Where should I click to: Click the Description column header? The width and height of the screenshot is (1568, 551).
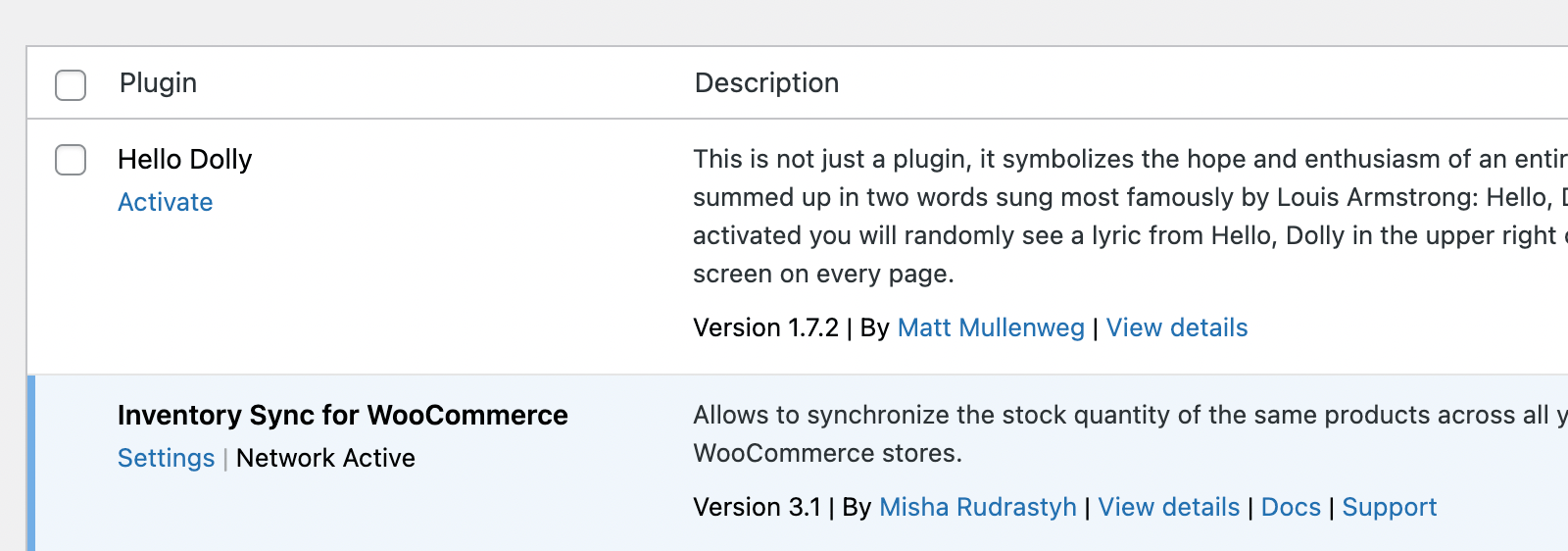(766, 83)
